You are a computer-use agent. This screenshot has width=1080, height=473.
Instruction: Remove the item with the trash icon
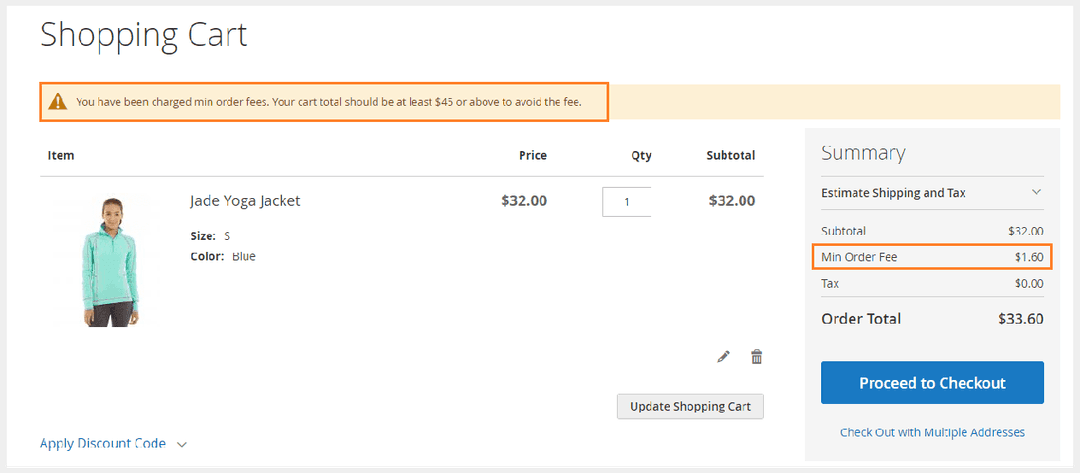click(x=757, y=357)
